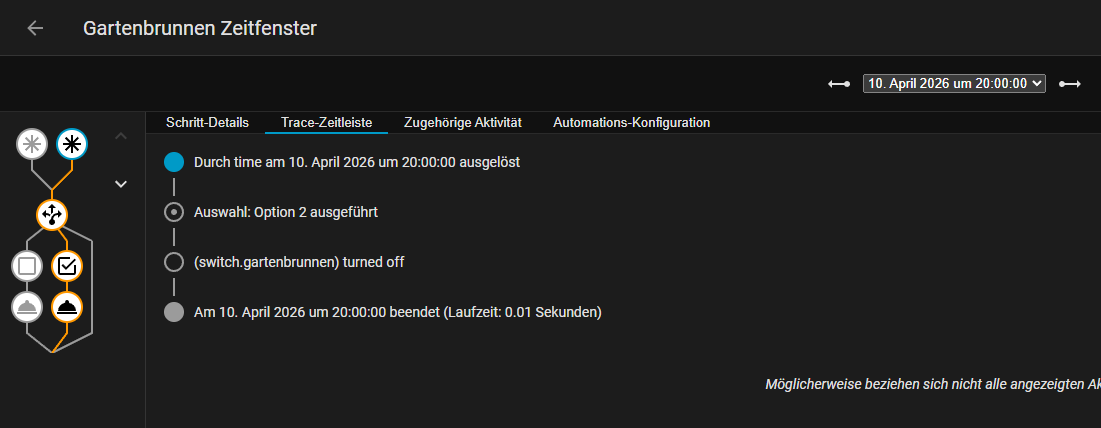Image resolution: width=1101 pixels, height=428 pixels.
Task: Click the grey service action node
Action: tap(27, 306)
